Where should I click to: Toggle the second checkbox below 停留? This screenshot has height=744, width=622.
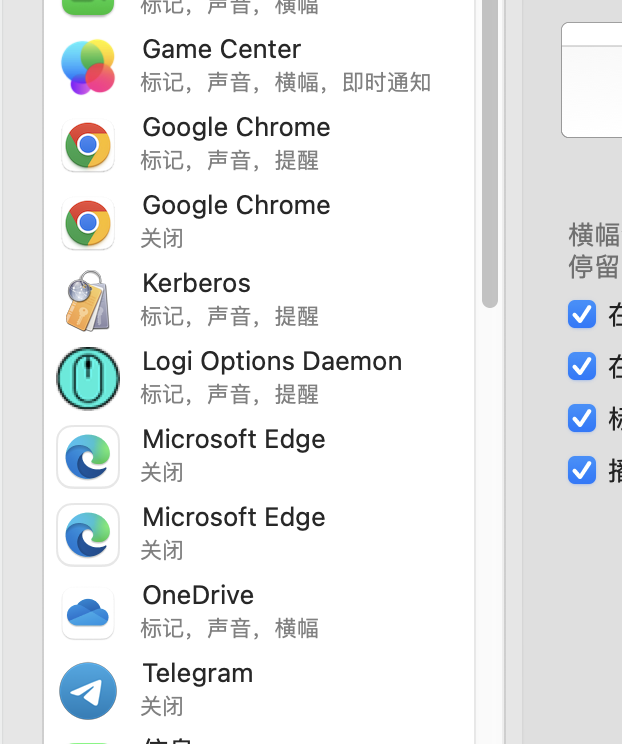(582, 366)
